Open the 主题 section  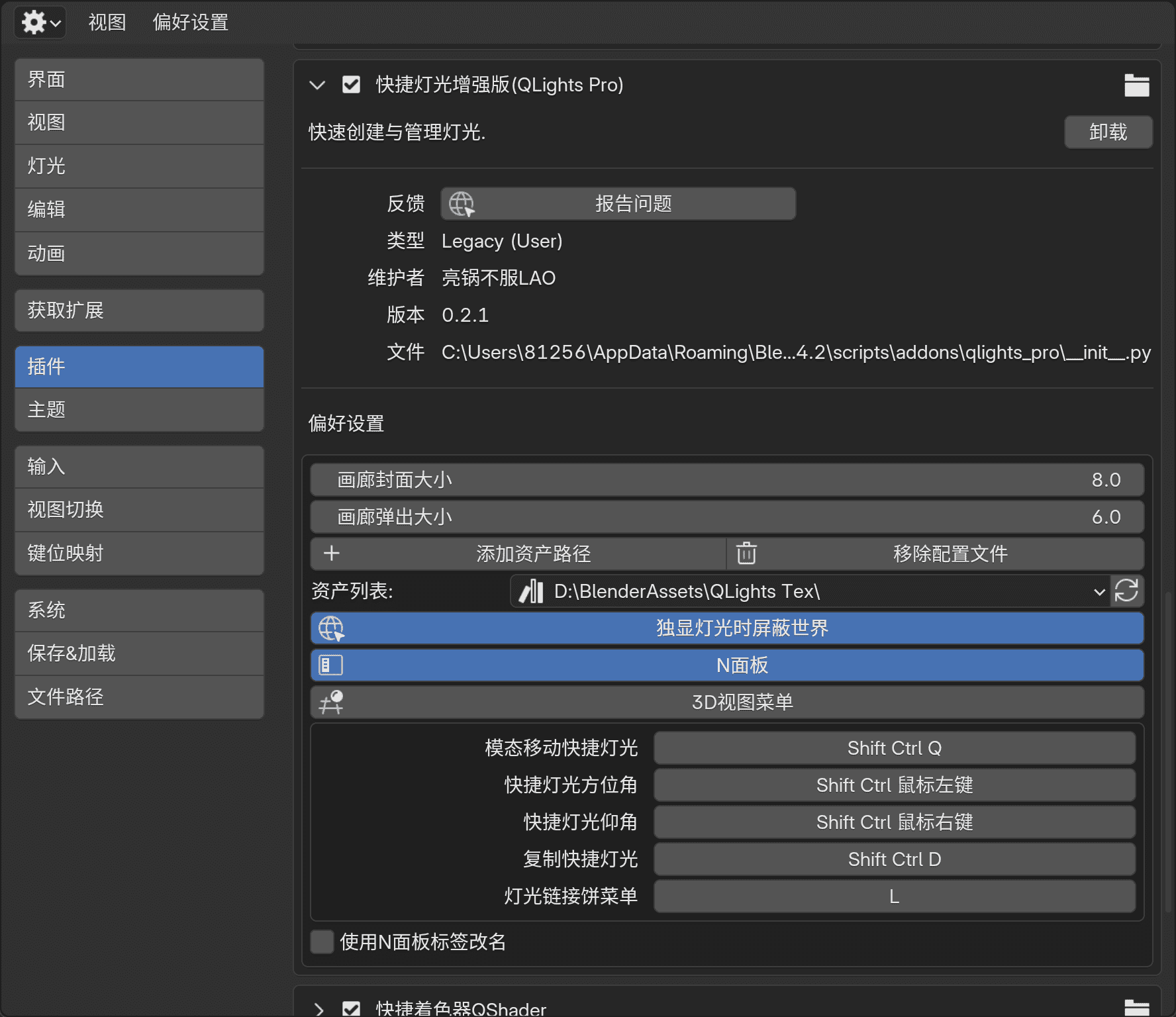pyautogui.click(x=139, y=410)
